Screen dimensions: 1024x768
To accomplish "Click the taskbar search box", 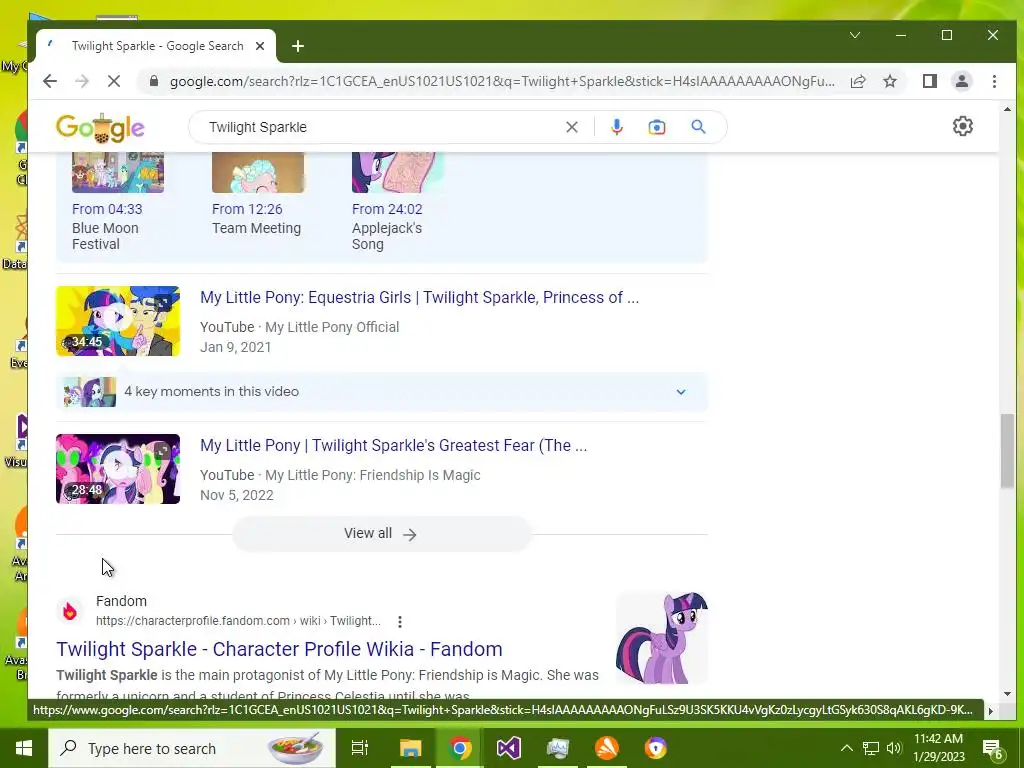I will 192,748.
